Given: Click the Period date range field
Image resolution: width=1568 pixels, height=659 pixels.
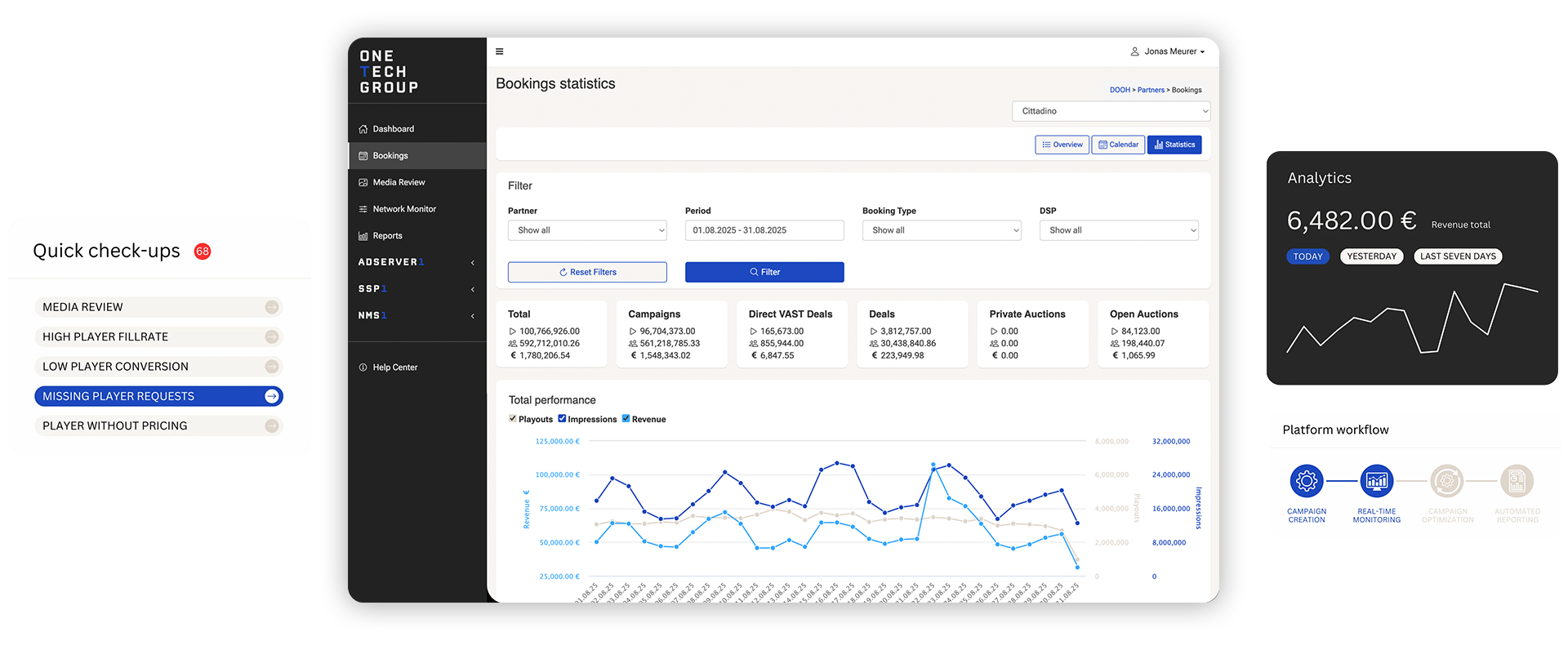Looking at the screenshot, I should (764, 230).
